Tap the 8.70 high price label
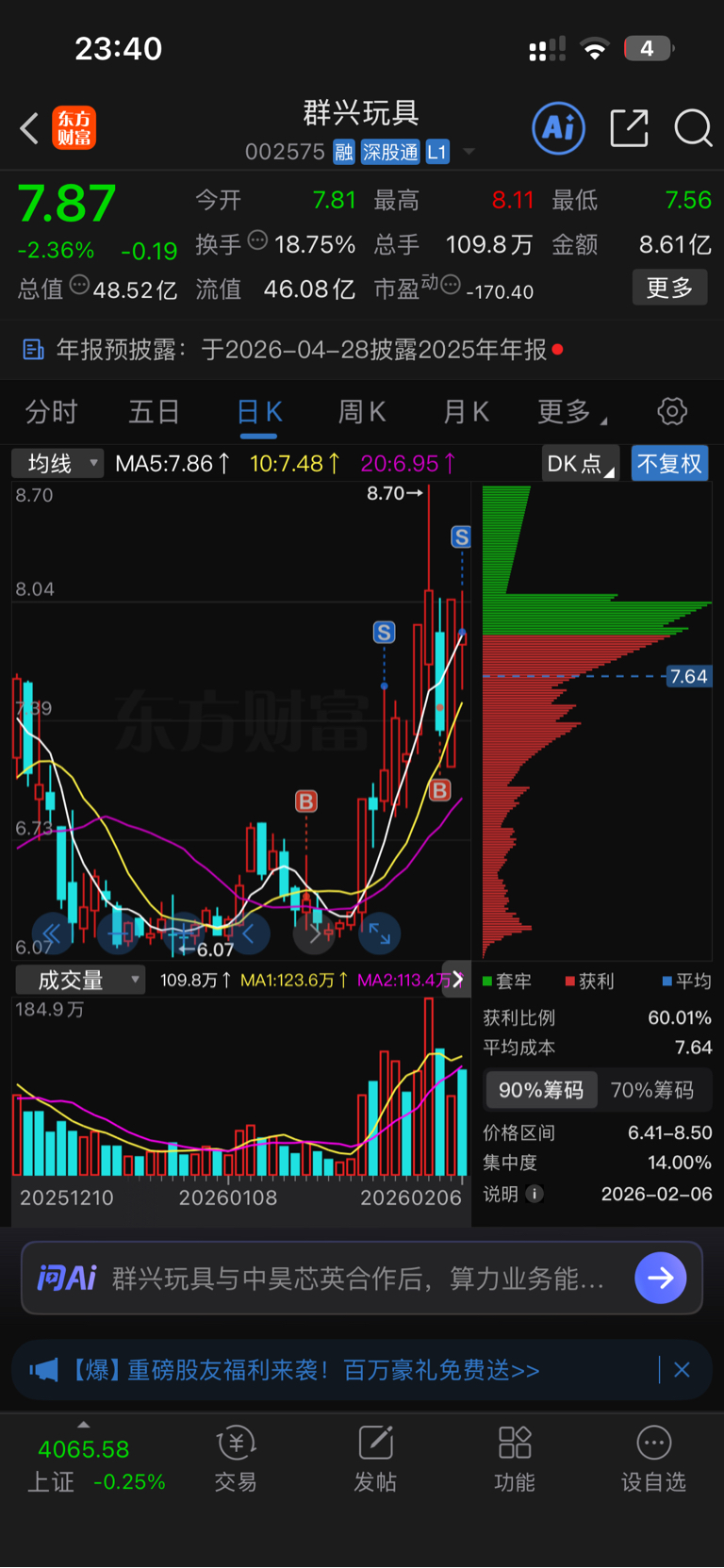Screen dimensions: 724x1568 click(x=394, y=493)
